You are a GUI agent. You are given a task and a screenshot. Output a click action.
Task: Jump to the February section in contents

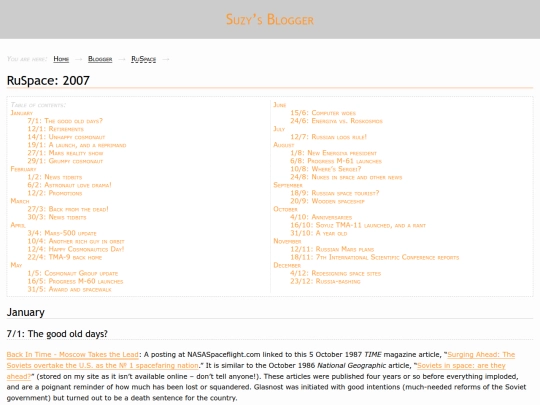point(23,169)
